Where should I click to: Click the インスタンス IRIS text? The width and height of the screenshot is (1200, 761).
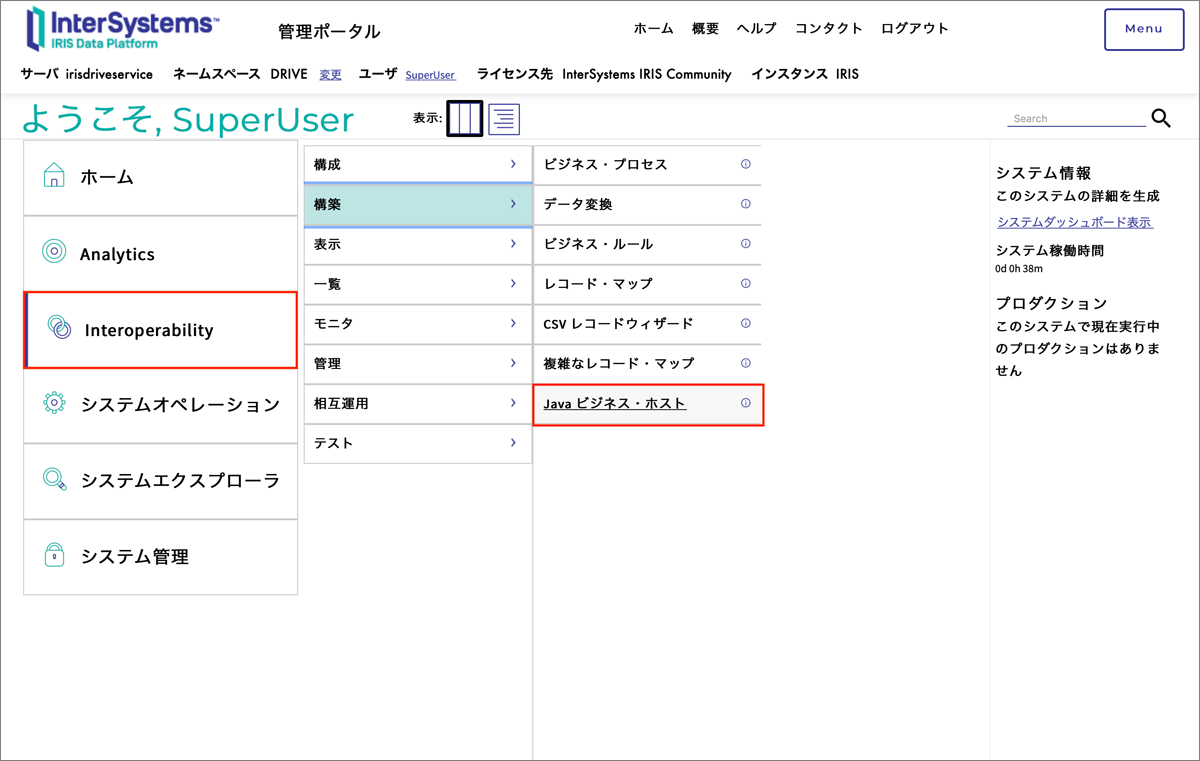804,74
